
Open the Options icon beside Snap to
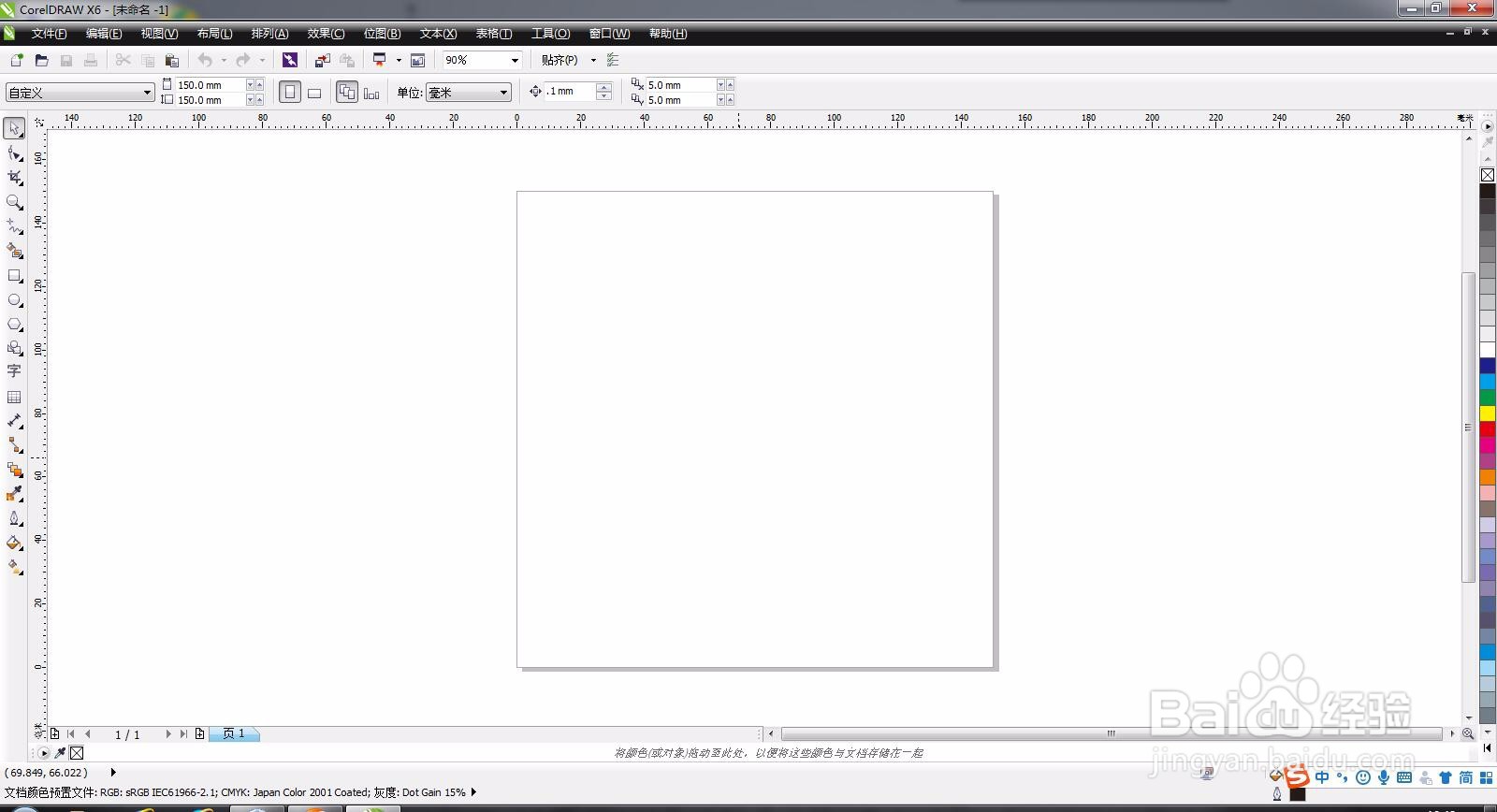[613, 60]
